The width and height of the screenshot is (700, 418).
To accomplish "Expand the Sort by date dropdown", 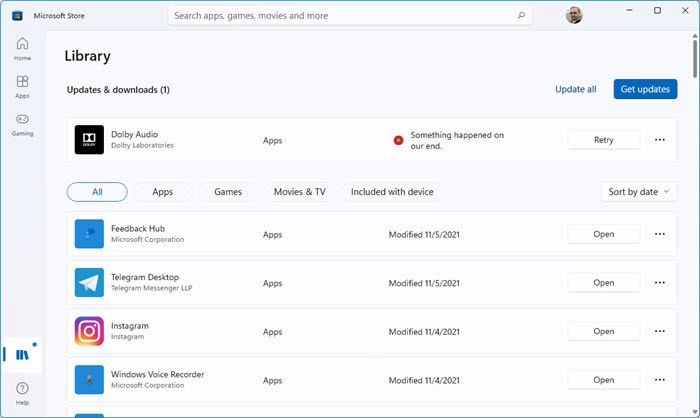I will point(640,192).
